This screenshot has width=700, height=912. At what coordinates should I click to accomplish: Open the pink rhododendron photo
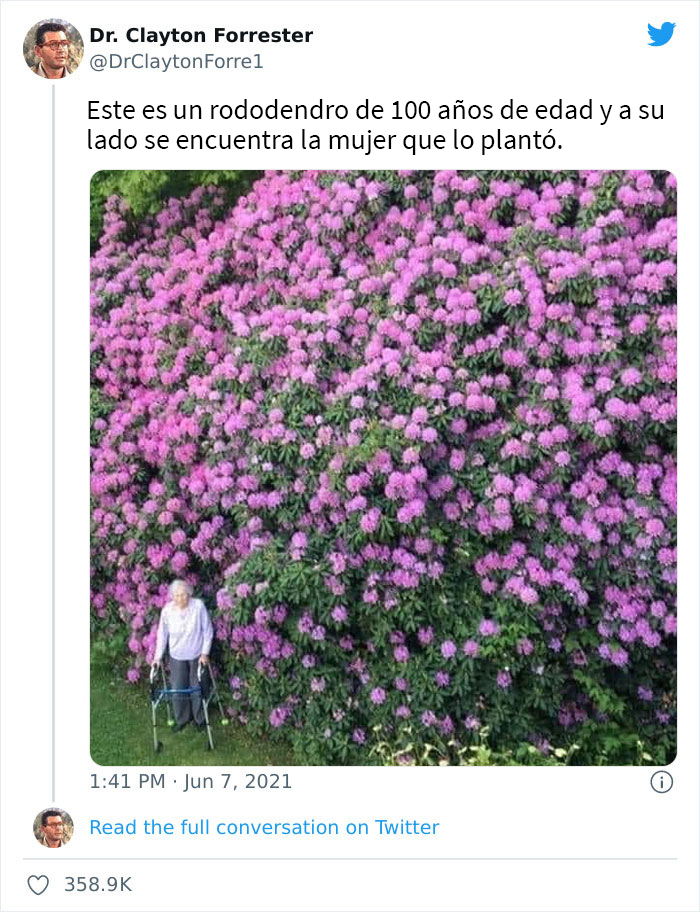point(383,468)
